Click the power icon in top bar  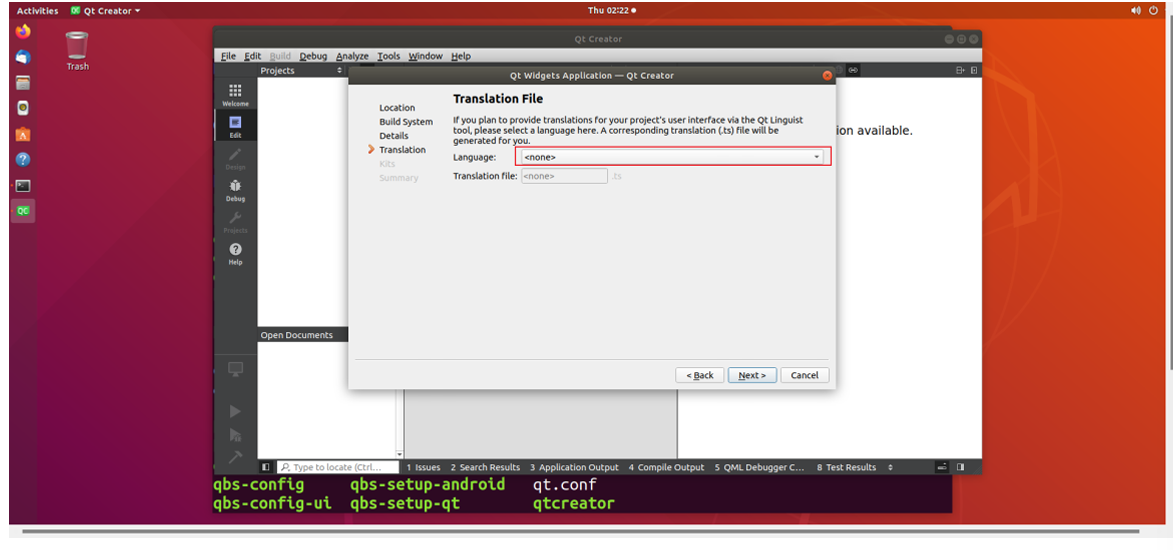click(x=1153, y=10)
